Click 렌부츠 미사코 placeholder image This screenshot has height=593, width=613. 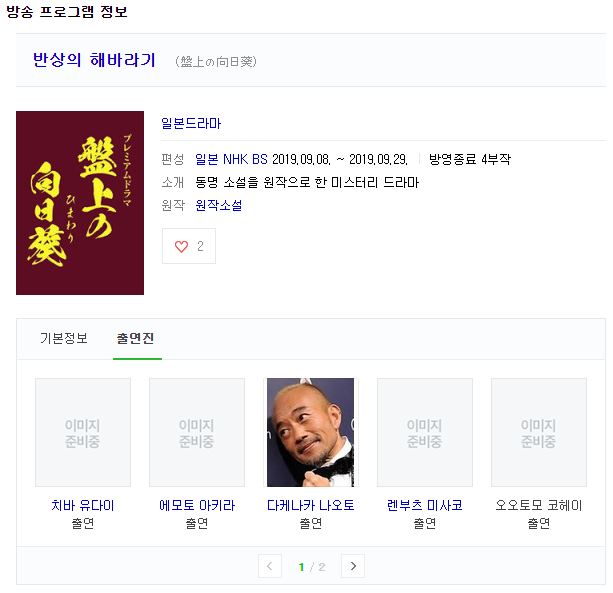(425, 432)
